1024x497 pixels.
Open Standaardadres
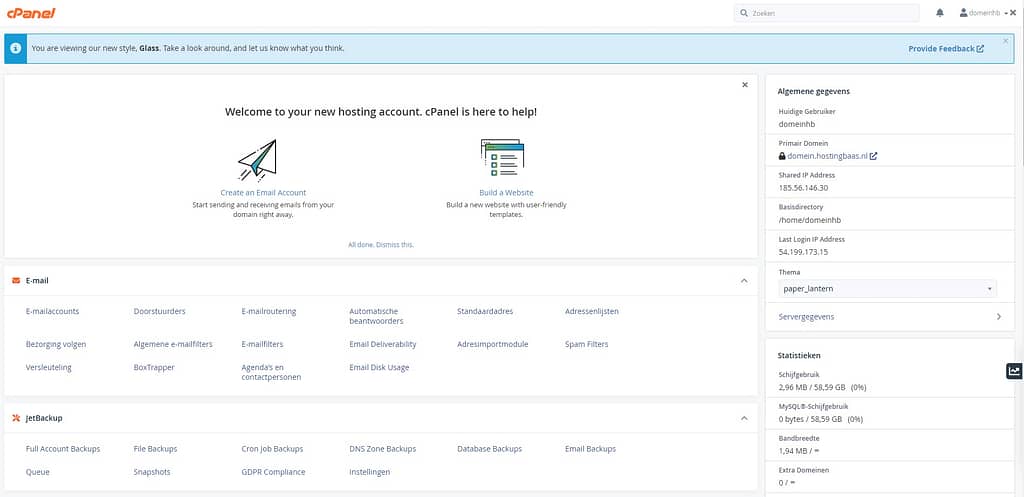tap(485, 312)
